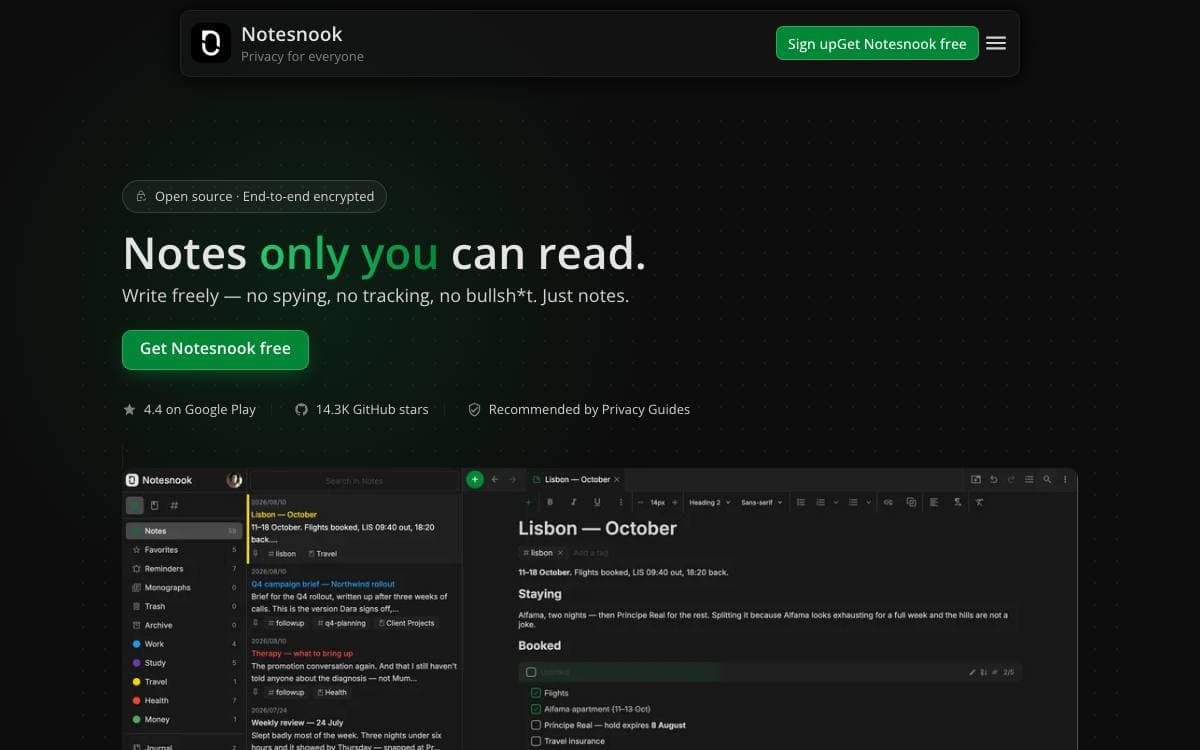Click the Search in Notes field

pyautogui.click(x=354, y=481)
